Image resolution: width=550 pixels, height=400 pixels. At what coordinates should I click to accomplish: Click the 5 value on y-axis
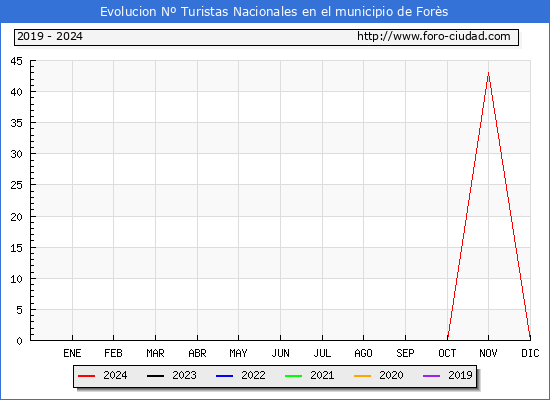click(19, 310)
